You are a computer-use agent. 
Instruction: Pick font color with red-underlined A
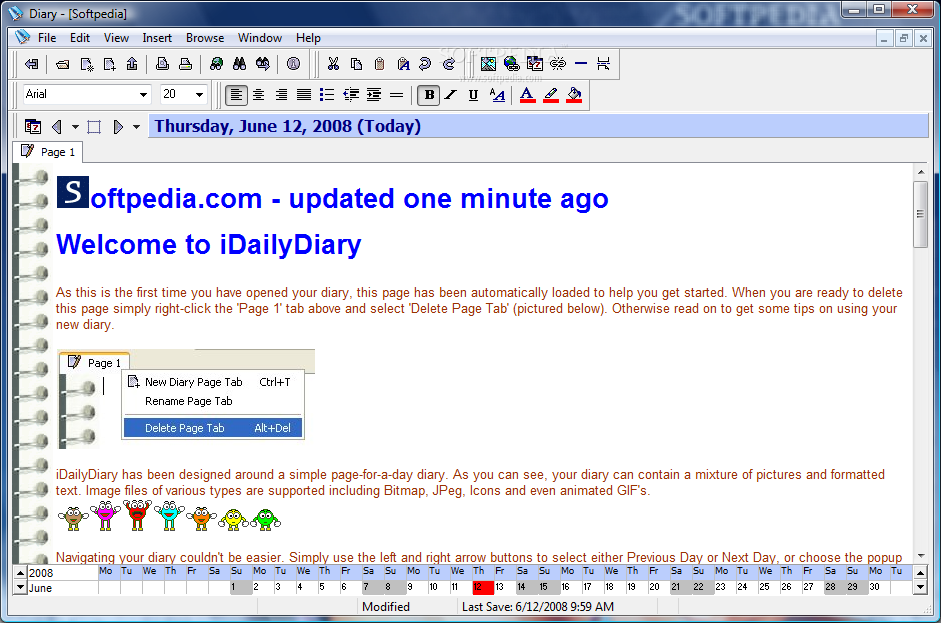[528, 95]
